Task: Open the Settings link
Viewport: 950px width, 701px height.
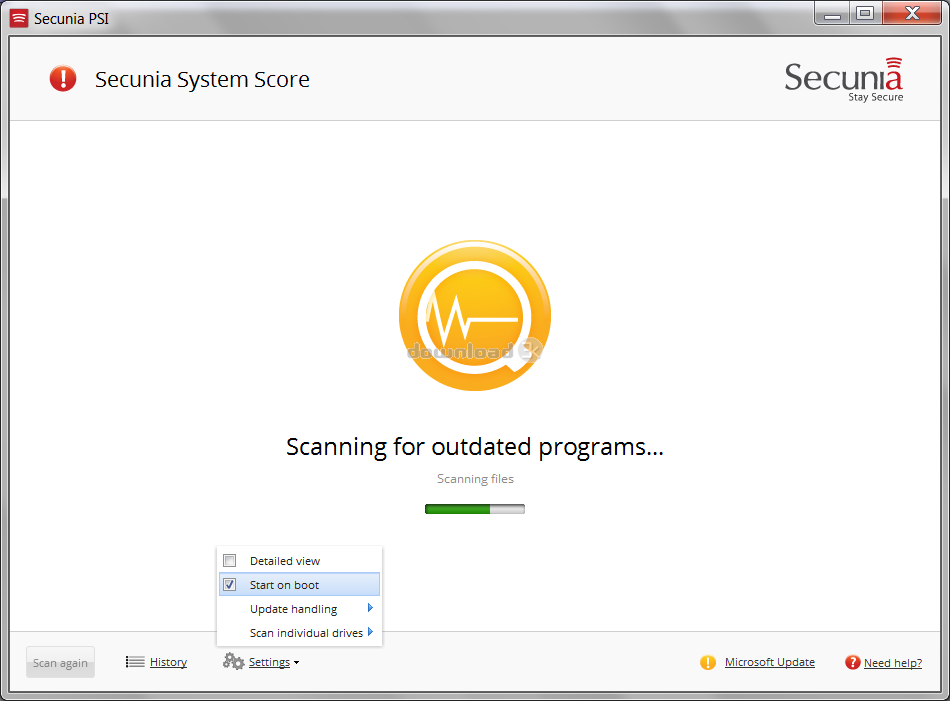Action: [x=269, y=662]
